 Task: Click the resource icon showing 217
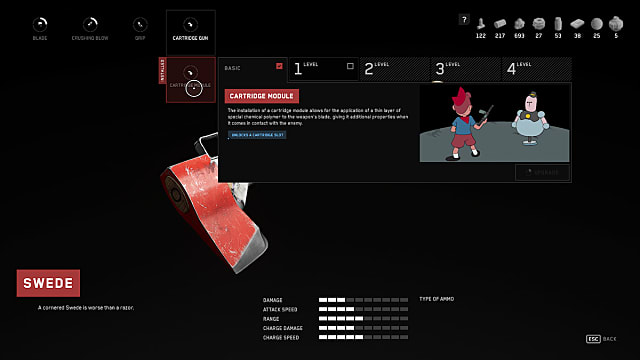tap(500, 24)
